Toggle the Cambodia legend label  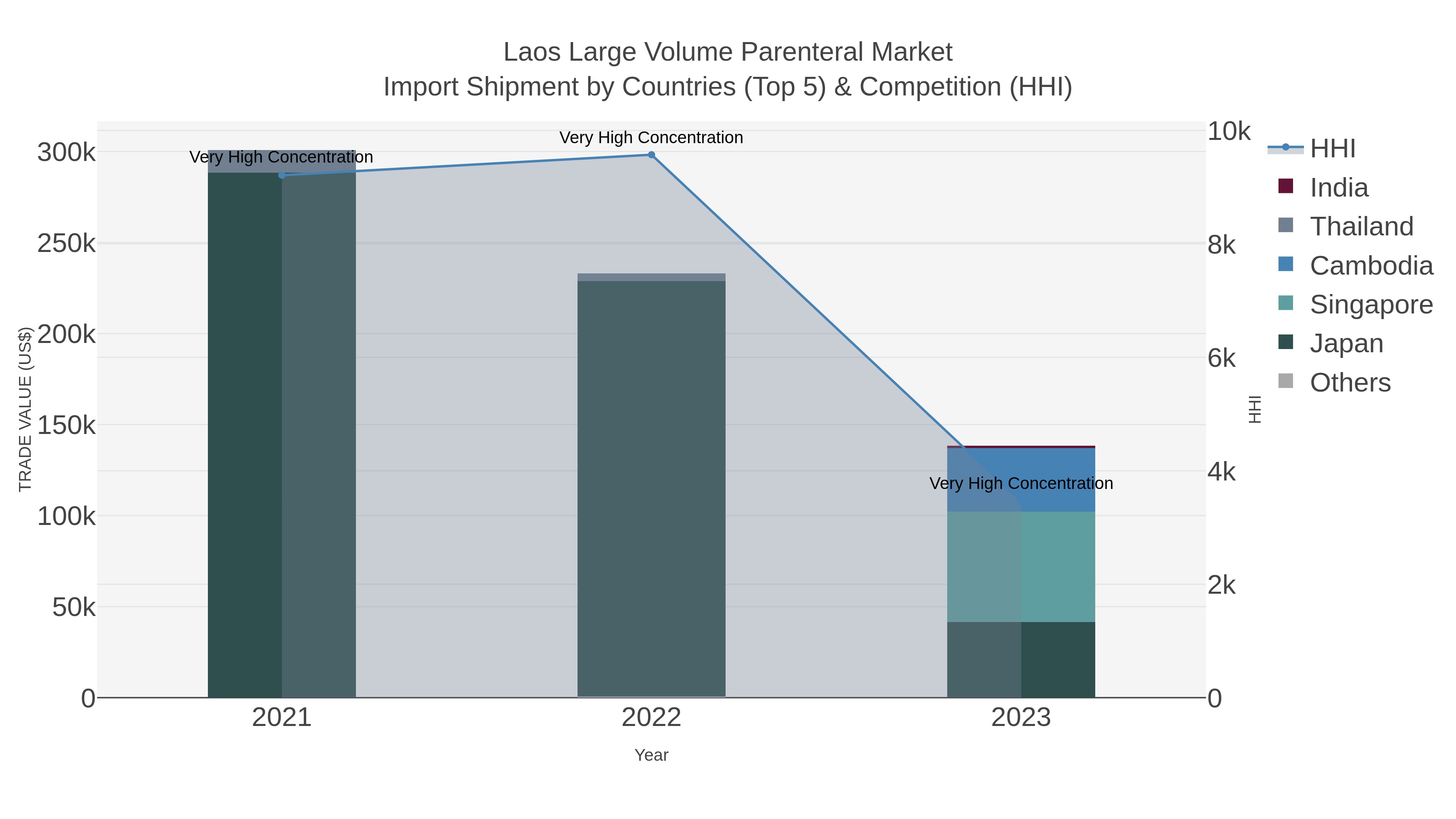click(1372, 266)
